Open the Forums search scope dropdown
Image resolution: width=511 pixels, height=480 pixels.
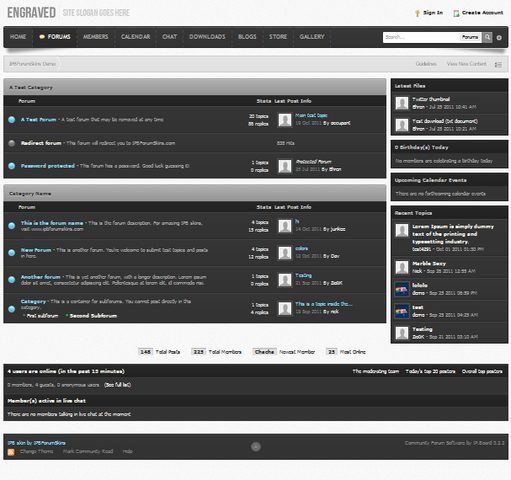(470, 37)
